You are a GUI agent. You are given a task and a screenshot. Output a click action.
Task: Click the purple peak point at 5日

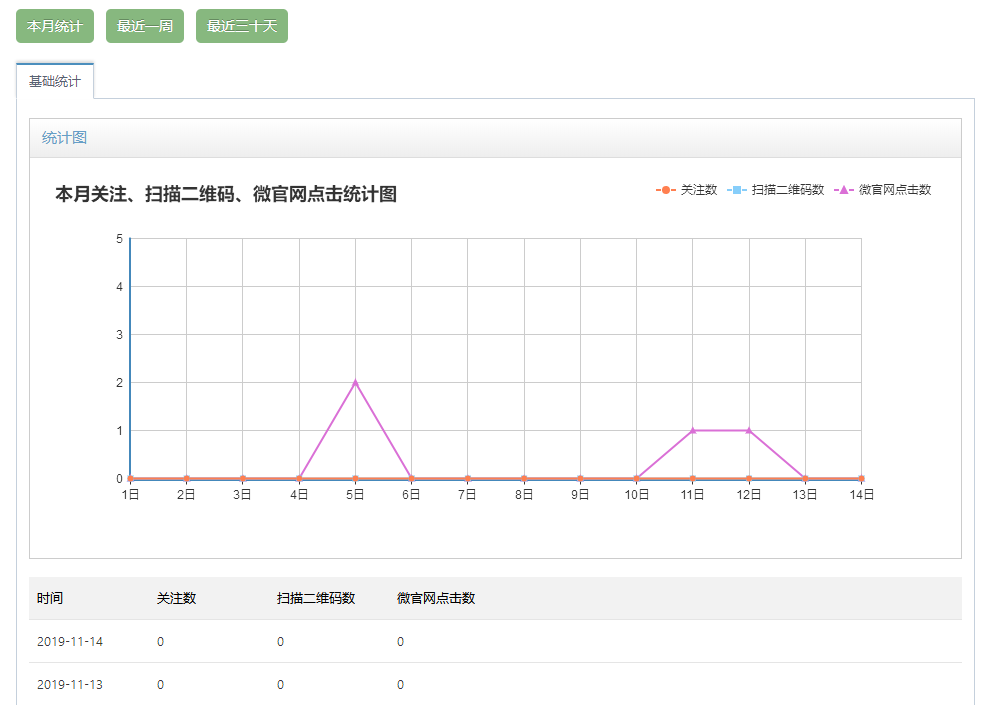tap(355, 382)
